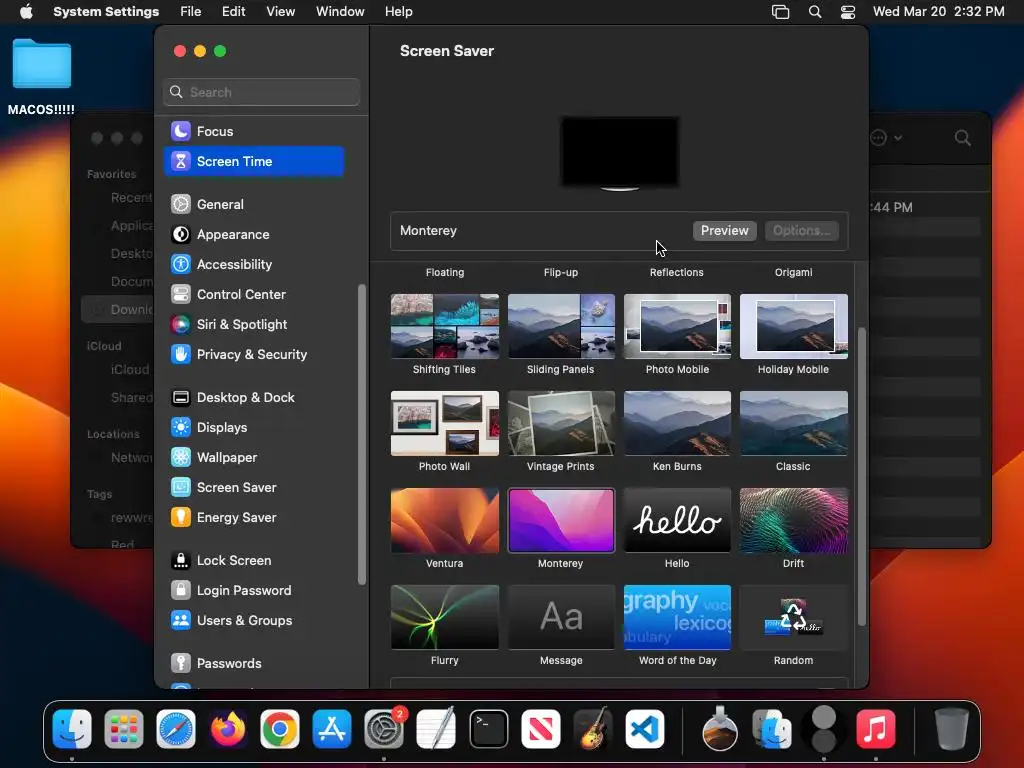Open Spotlight search in menu bar
The height and width of the screenshot is (768, 1024).
pyautogui.click(x=814, y=12)
